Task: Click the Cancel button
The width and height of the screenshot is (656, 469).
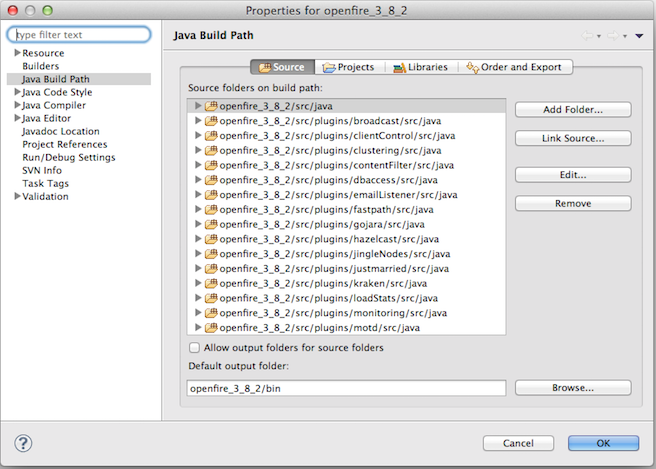Action: point(518,443)
